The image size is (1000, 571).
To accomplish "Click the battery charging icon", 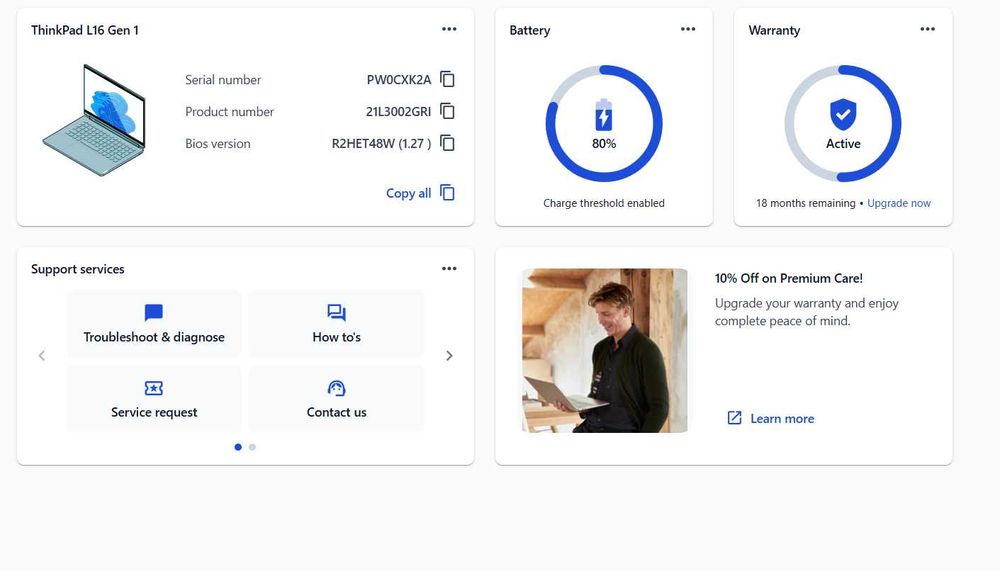I will click(603, 115).
